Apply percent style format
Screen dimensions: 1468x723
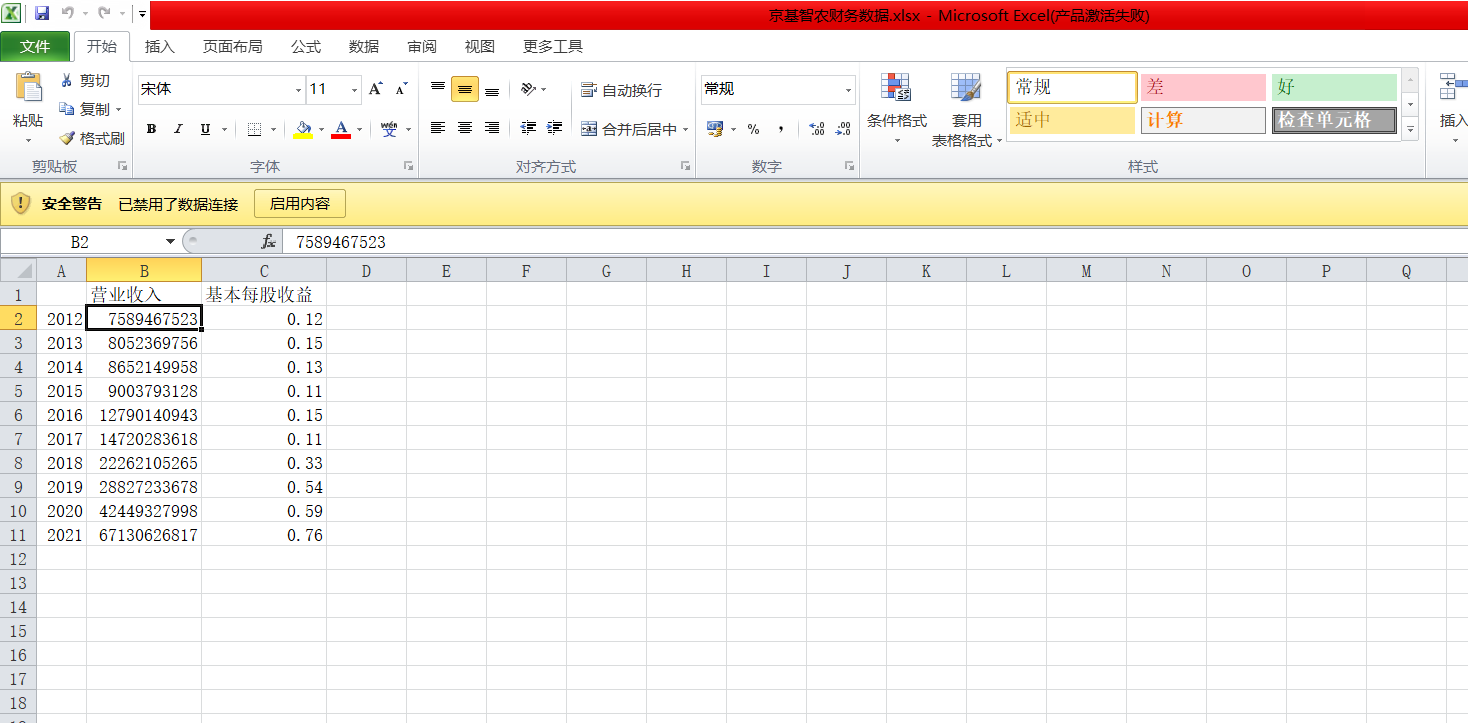click(x=753, y=129)
